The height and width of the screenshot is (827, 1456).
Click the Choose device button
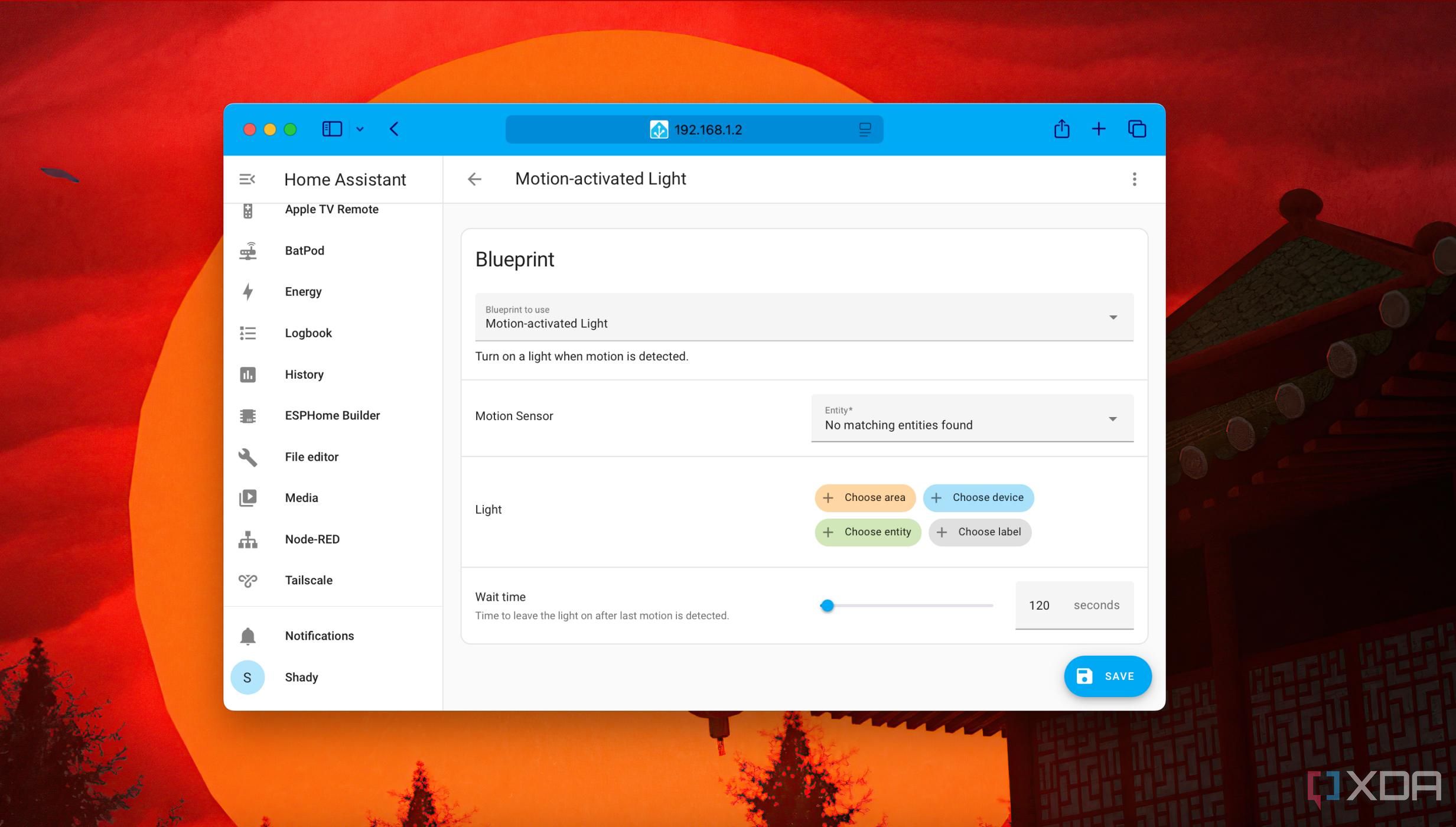tap(978, 497)
